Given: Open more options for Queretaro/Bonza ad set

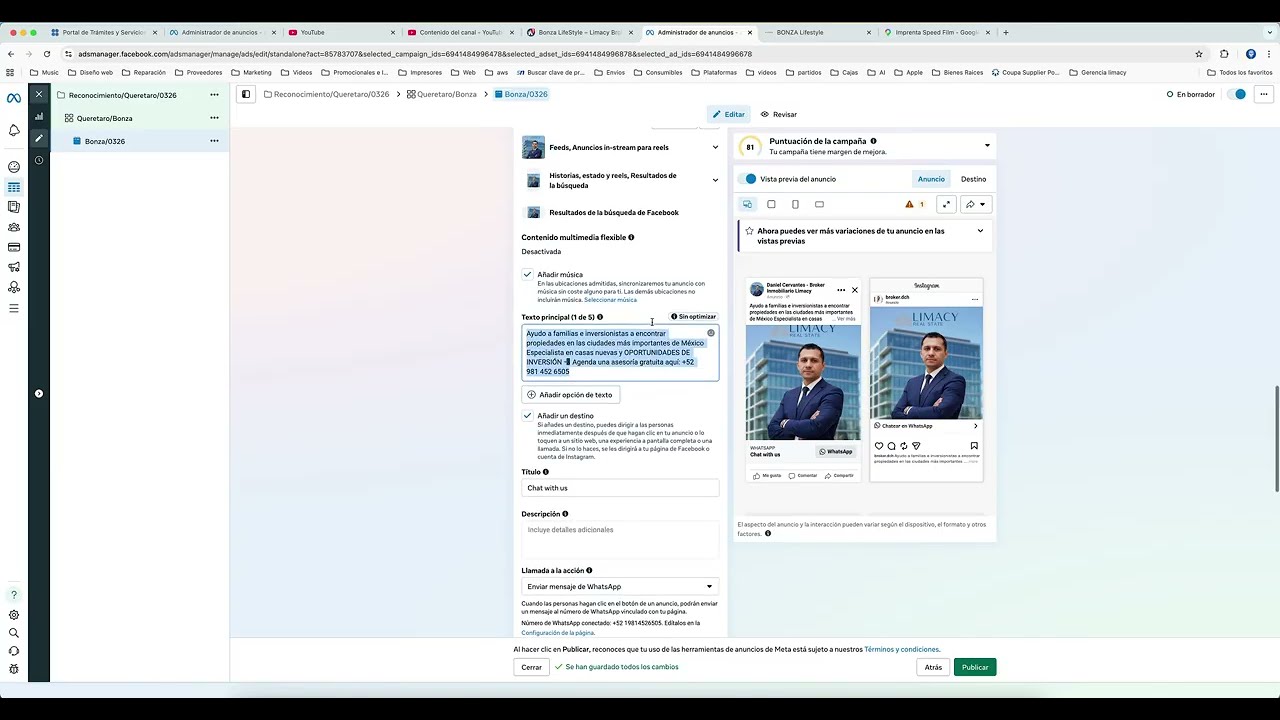Looking at the screenshot, I should pos(214,118).
